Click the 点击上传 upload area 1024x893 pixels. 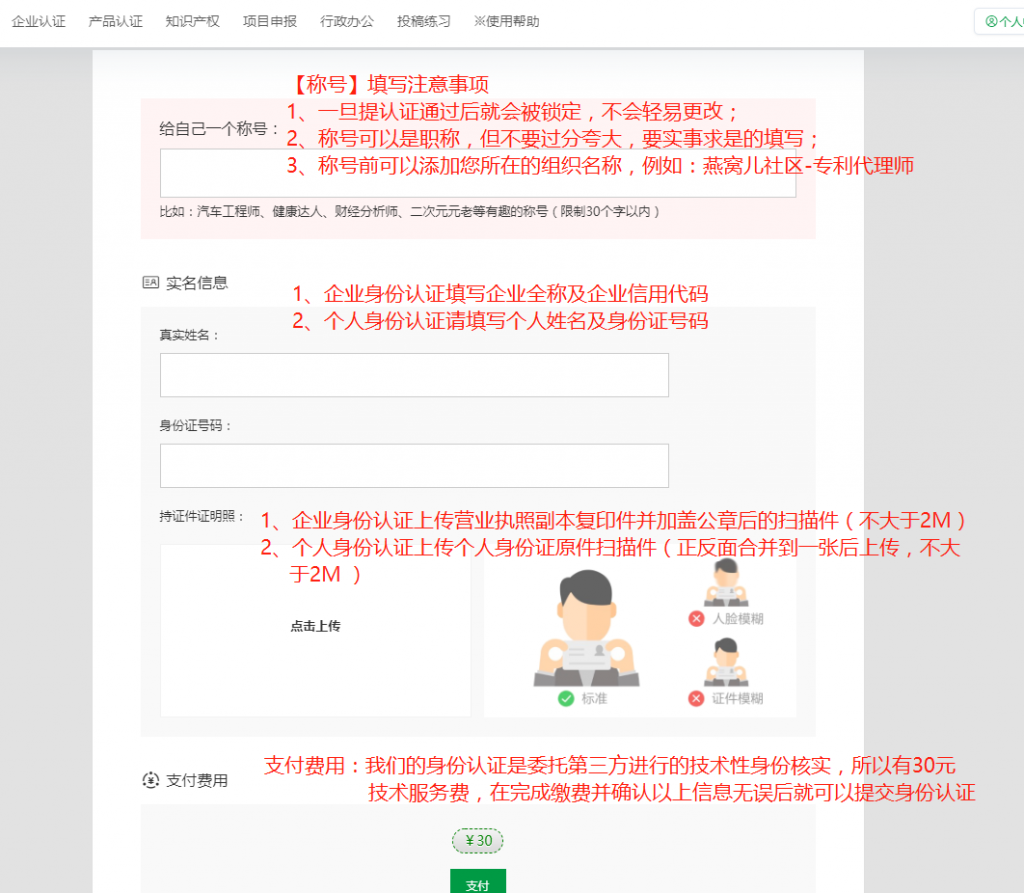pos(314,630)
